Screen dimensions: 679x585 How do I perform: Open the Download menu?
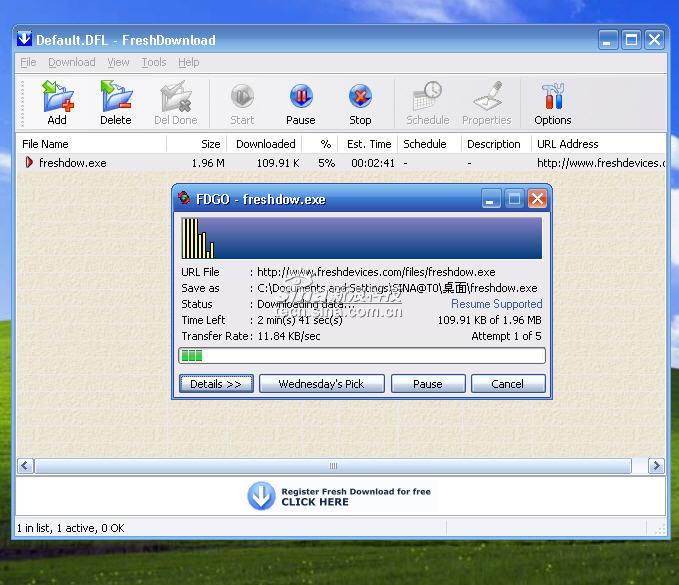click(x=71, y=62)
